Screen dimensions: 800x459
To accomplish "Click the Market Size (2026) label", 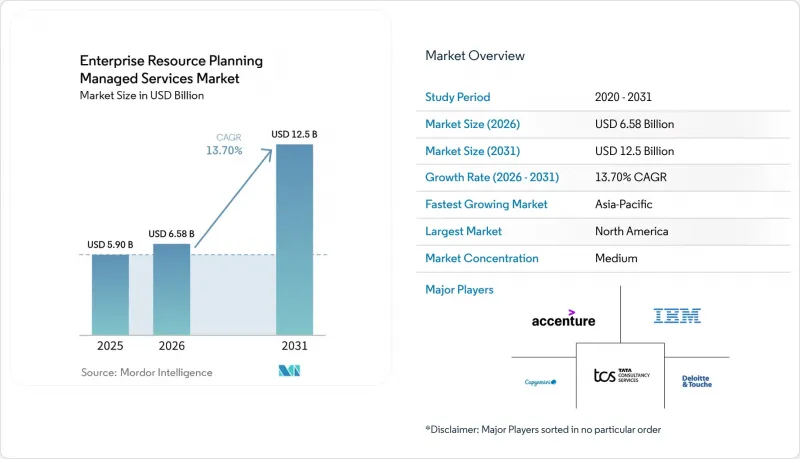I will [472, 124].
